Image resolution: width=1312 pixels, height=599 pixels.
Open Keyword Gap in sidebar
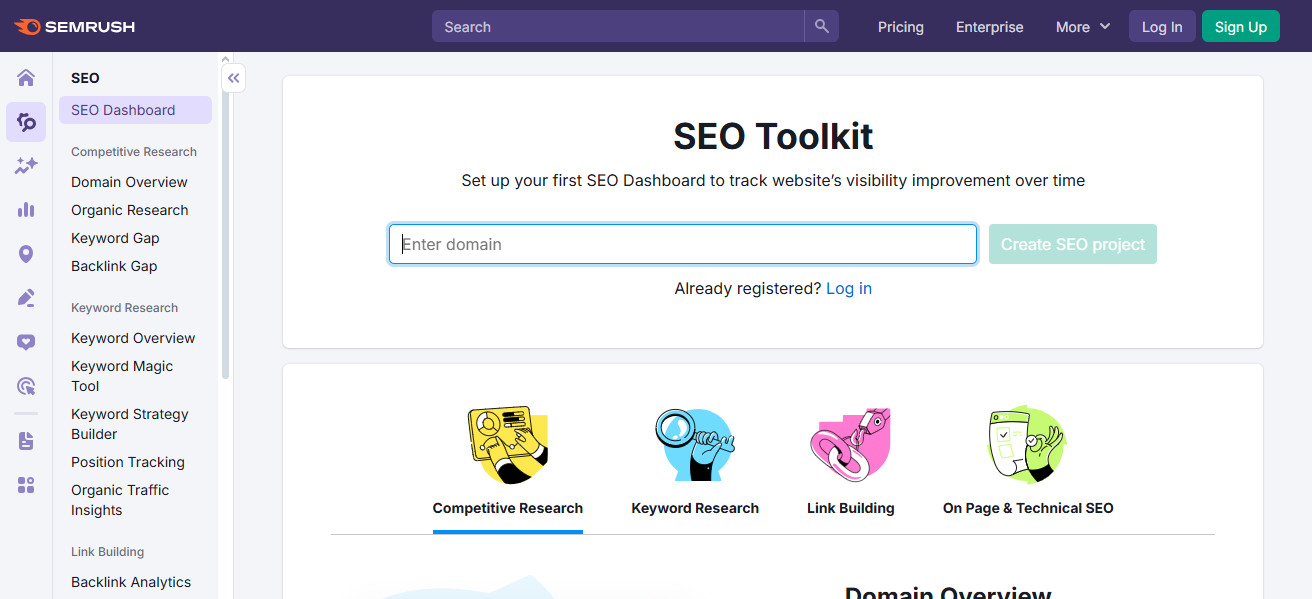pyautogui.click(x=115, y=238)
